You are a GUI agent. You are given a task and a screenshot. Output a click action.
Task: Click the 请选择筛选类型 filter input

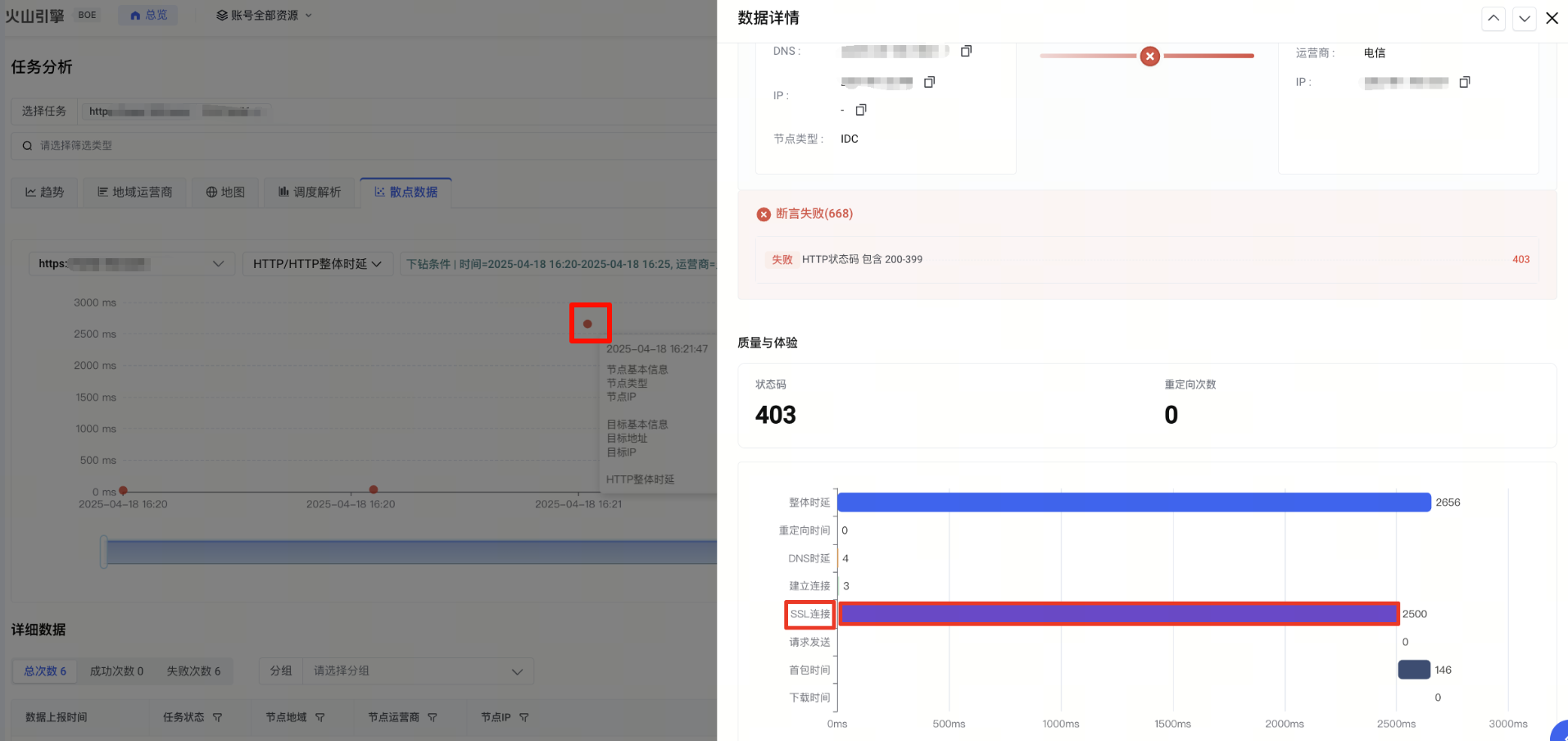[x=365, y=146]
